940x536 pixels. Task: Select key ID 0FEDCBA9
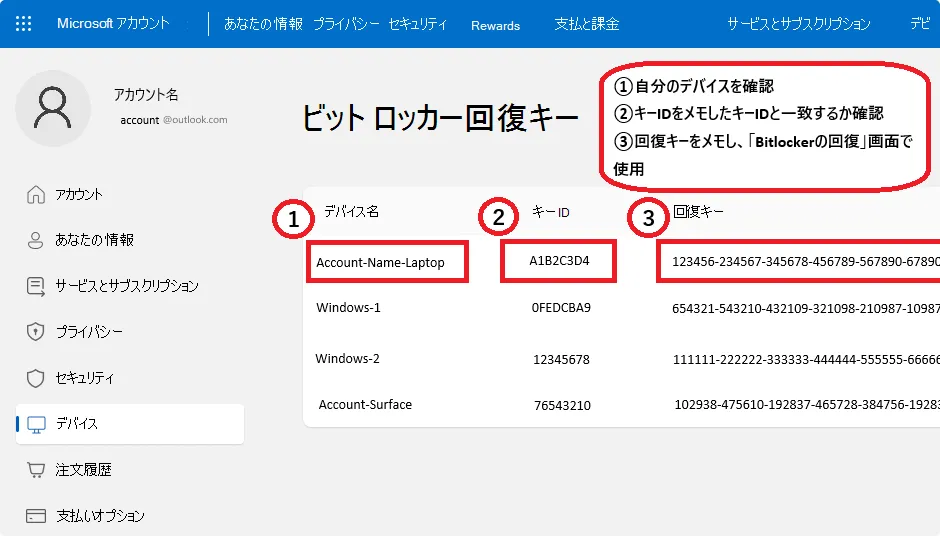[561, 308]
